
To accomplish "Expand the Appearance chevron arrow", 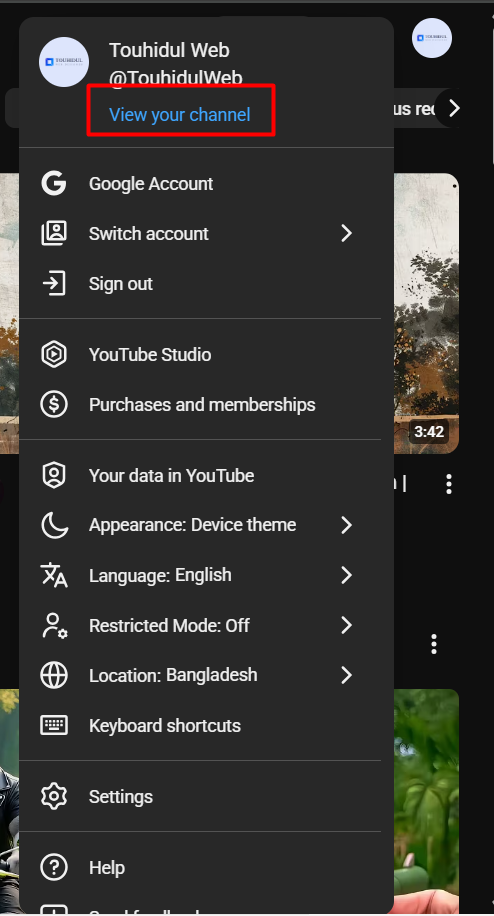I will point(346,525).
